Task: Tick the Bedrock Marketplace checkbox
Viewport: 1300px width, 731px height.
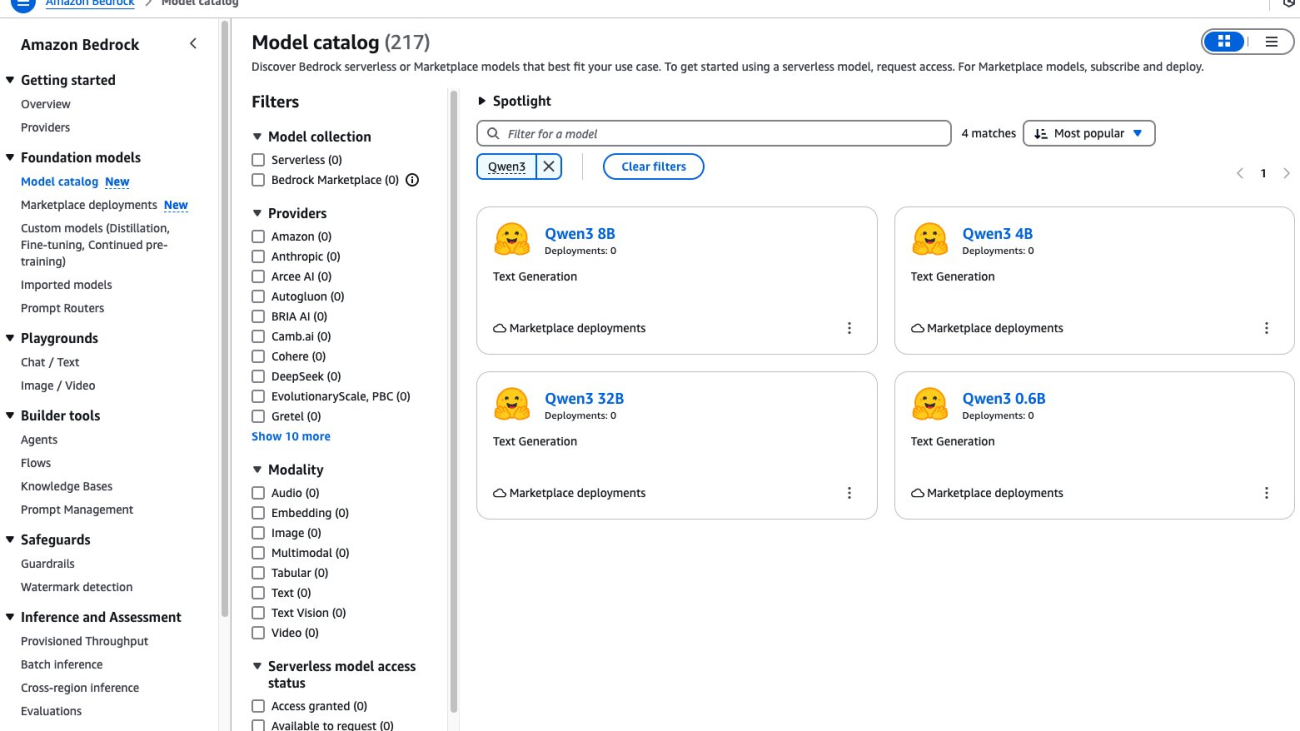Action: click(x=258, y=180)
